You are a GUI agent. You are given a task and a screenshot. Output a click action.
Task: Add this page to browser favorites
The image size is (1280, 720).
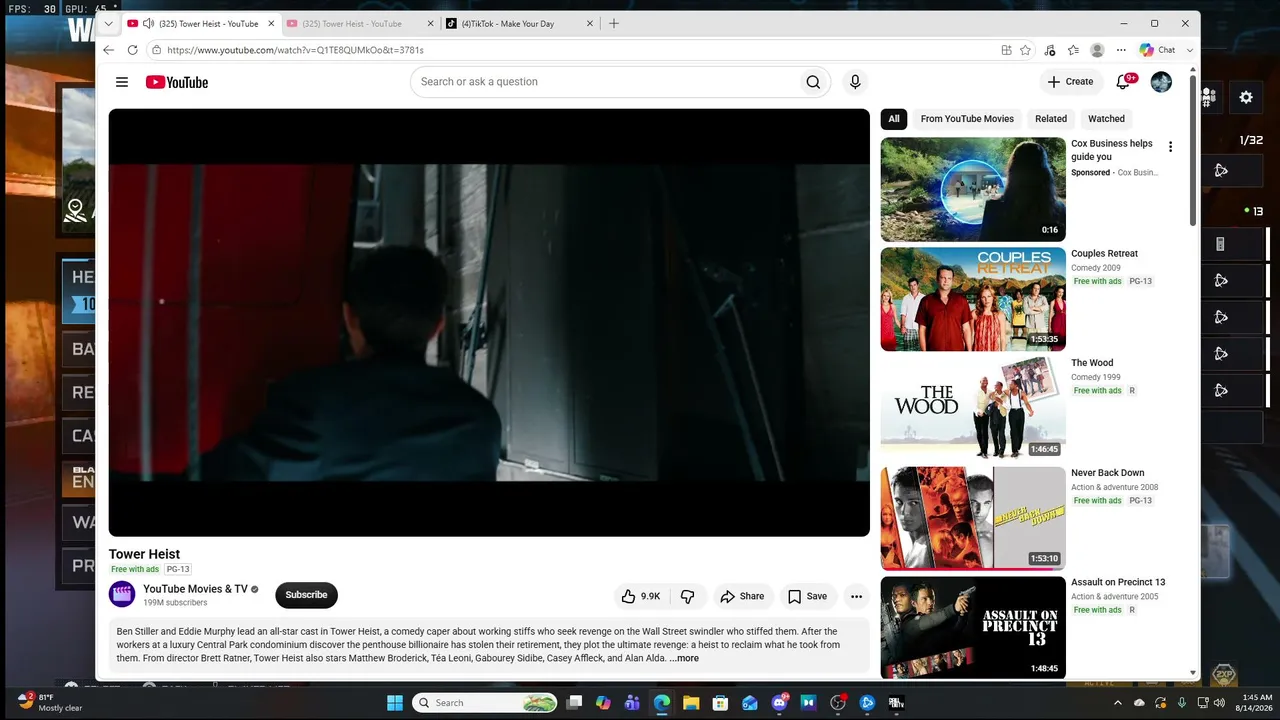1025,50
